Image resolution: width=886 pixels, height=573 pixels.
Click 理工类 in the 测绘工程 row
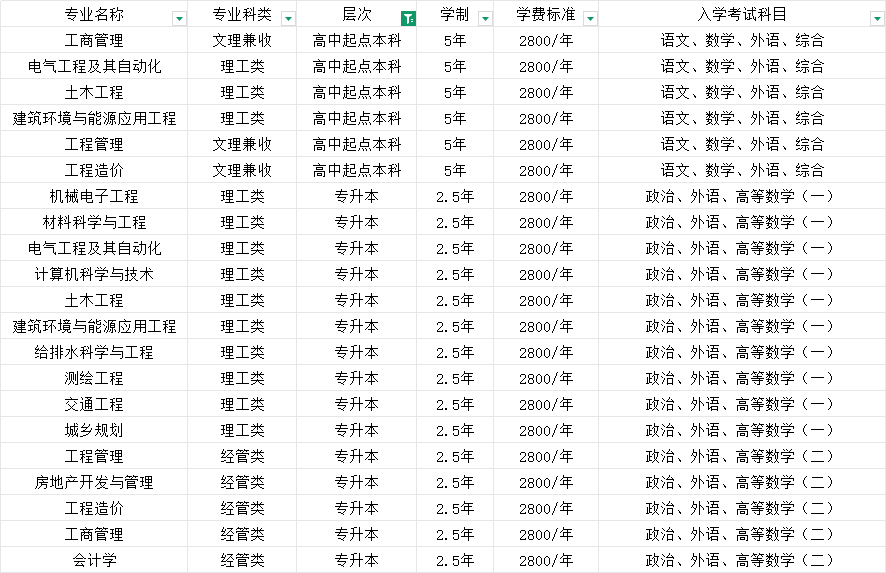pyautogui.click(x=242, y=378)
